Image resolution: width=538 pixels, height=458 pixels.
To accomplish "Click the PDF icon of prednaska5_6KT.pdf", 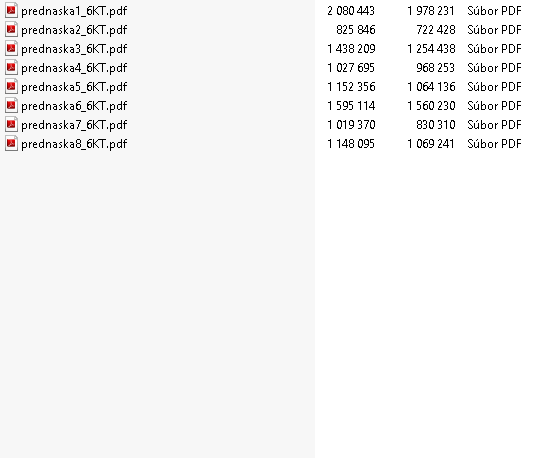I will coord(11,86).
